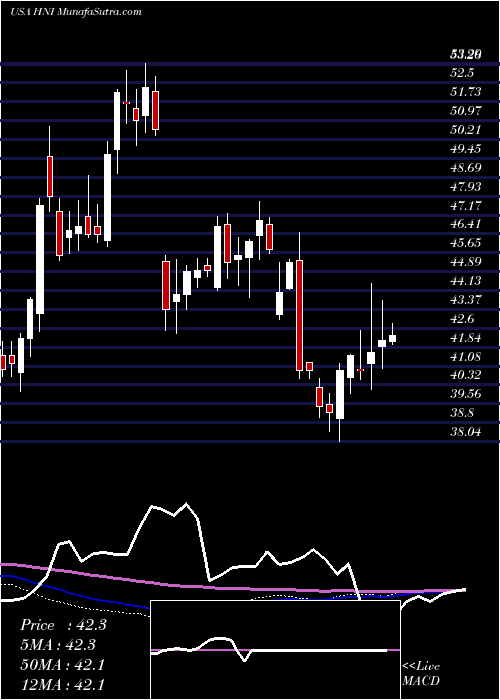Click the <<Live MACD label

421,673
